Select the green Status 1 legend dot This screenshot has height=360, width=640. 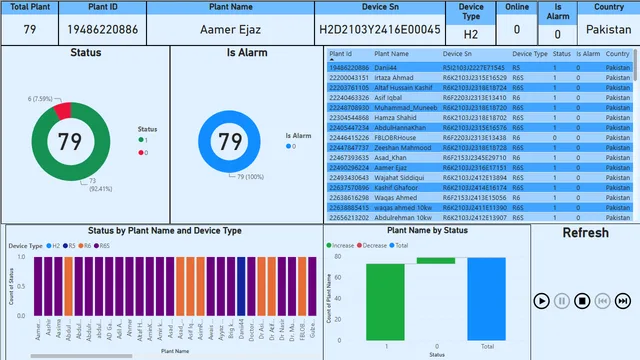pyautogui.click(x=141, y=140)
